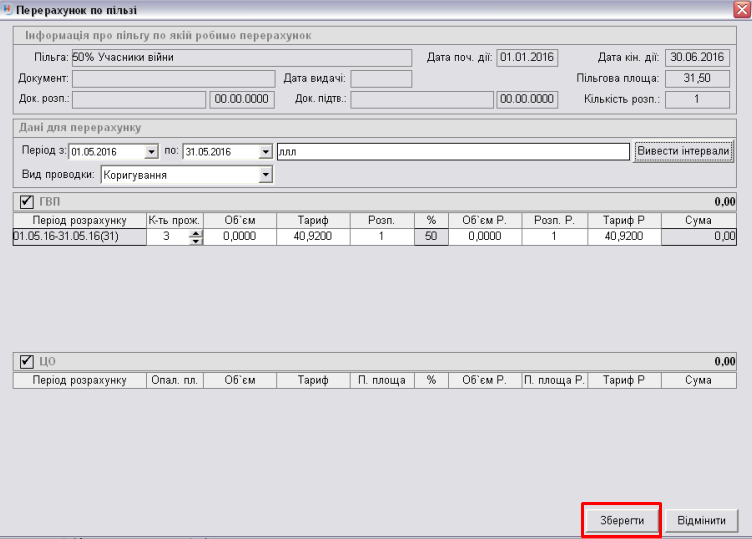Click the window title bar icon

tap(9, 9)
